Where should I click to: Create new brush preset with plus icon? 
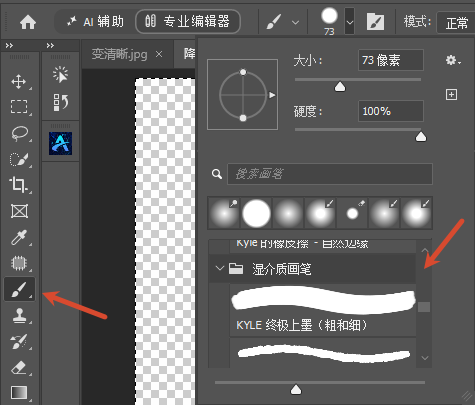452,95
